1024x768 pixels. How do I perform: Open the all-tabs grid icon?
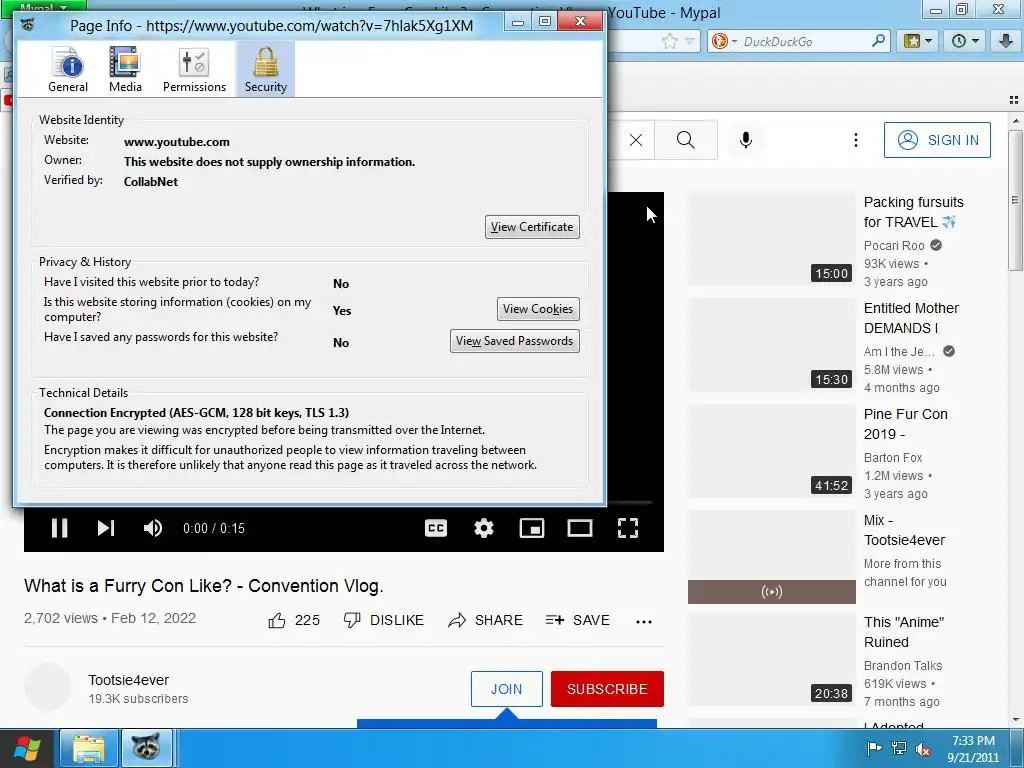coord(1014,100)
